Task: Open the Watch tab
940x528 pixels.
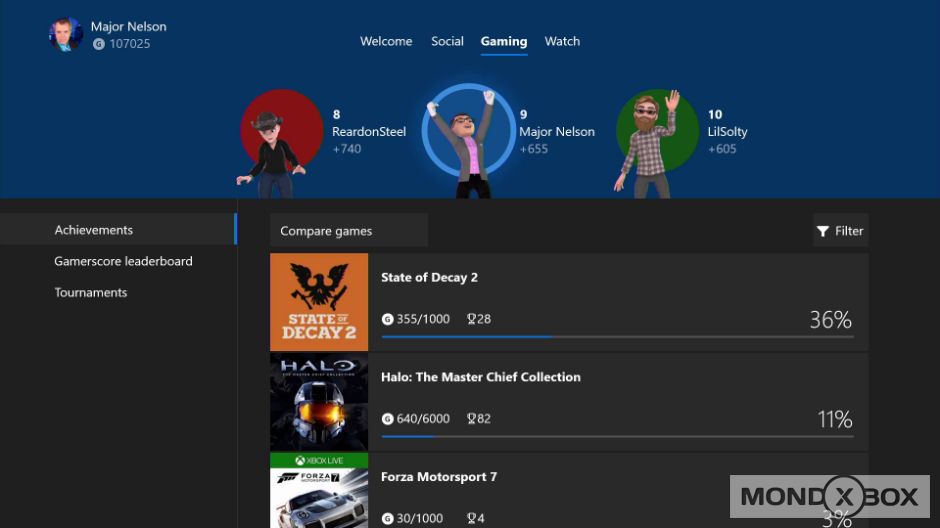Action: pyautogui.click(x=562, y=41)
